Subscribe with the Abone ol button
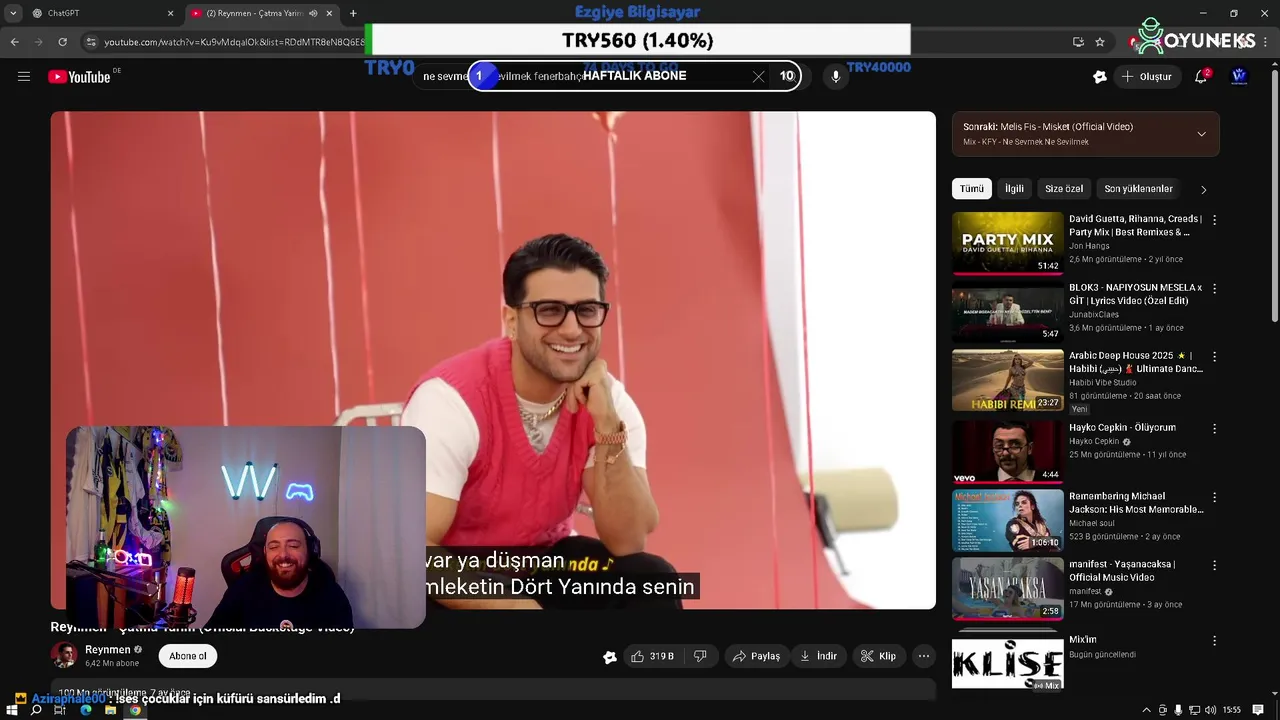Screen dimensions: 1280x720 tap(188, 656)
